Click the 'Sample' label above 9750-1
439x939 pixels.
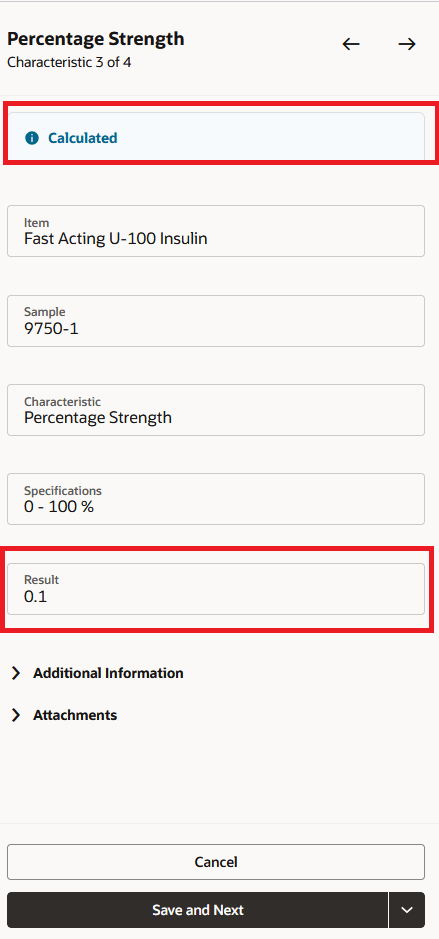click(44, 311)
